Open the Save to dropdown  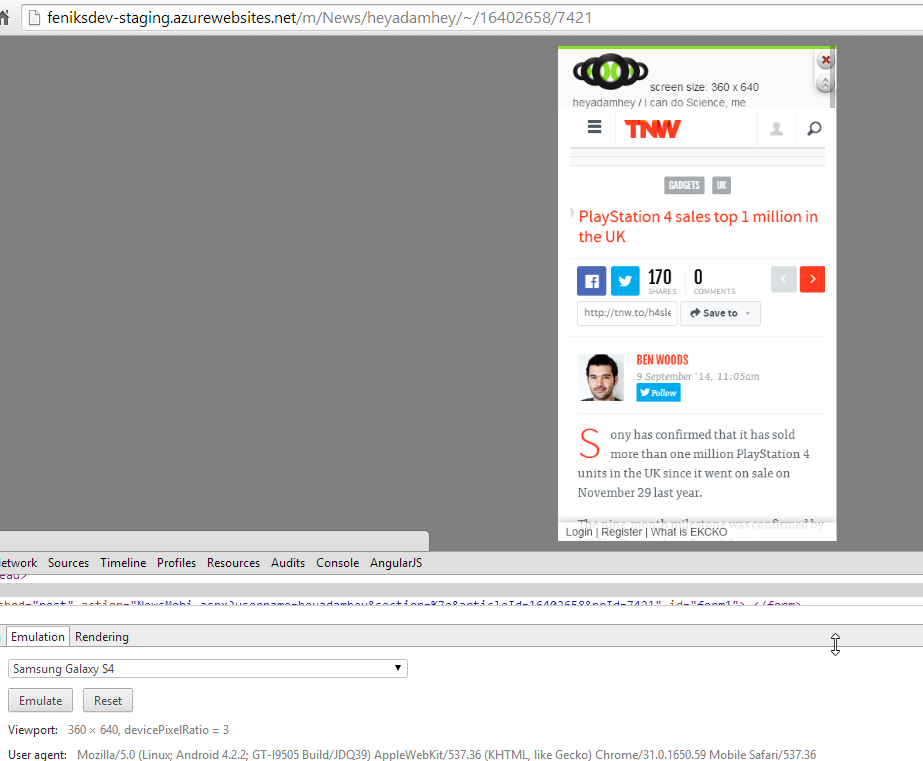click(721, 313)
